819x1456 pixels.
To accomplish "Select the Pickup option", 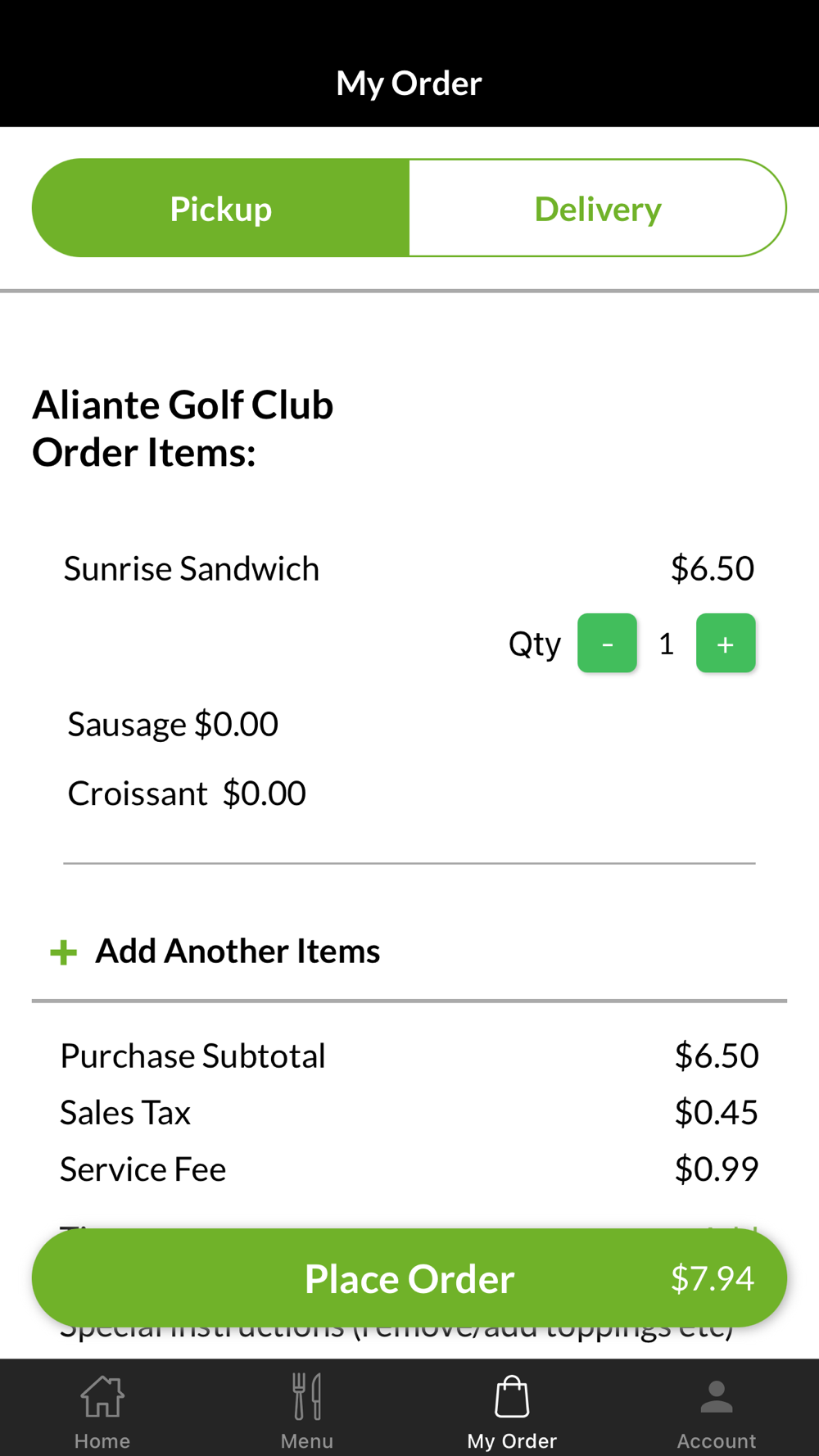I will 221,208.
